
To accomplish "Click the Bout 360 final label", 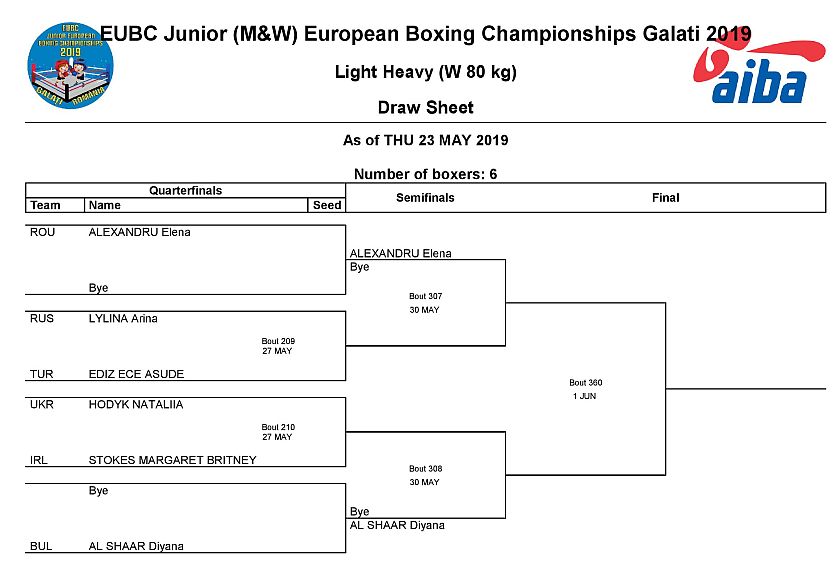I will coord(586,383).
